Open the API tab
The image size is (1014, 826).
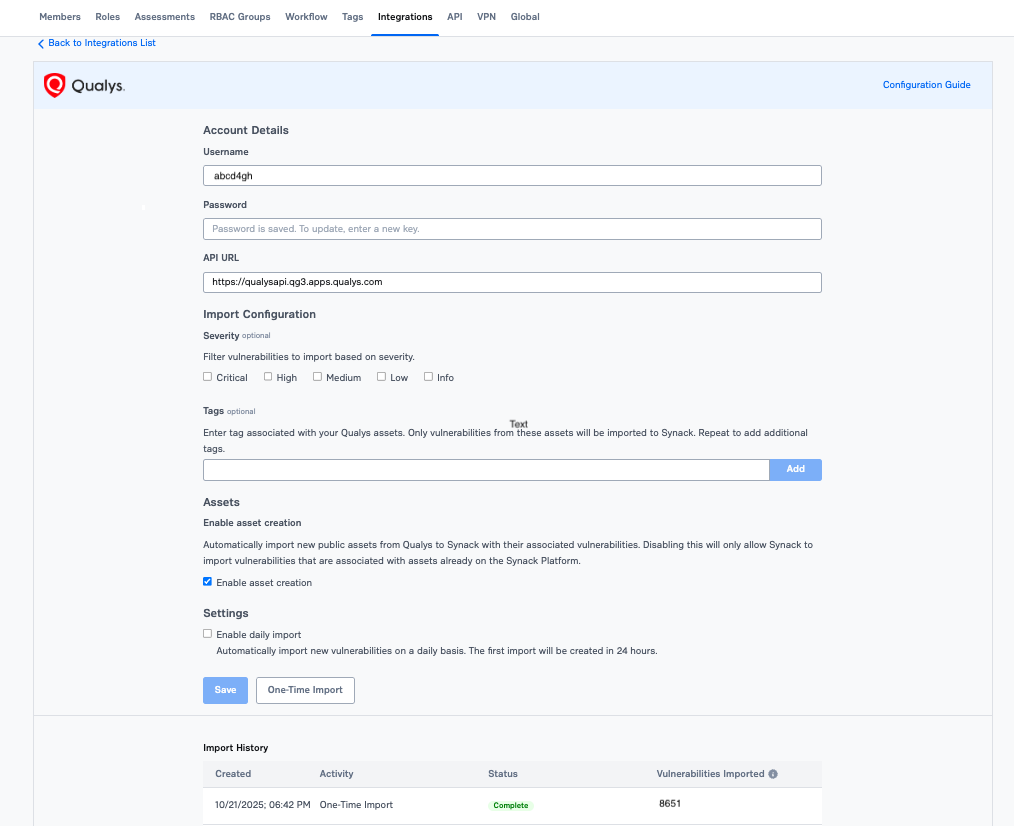pyautogui.click(x=455, y=17)
